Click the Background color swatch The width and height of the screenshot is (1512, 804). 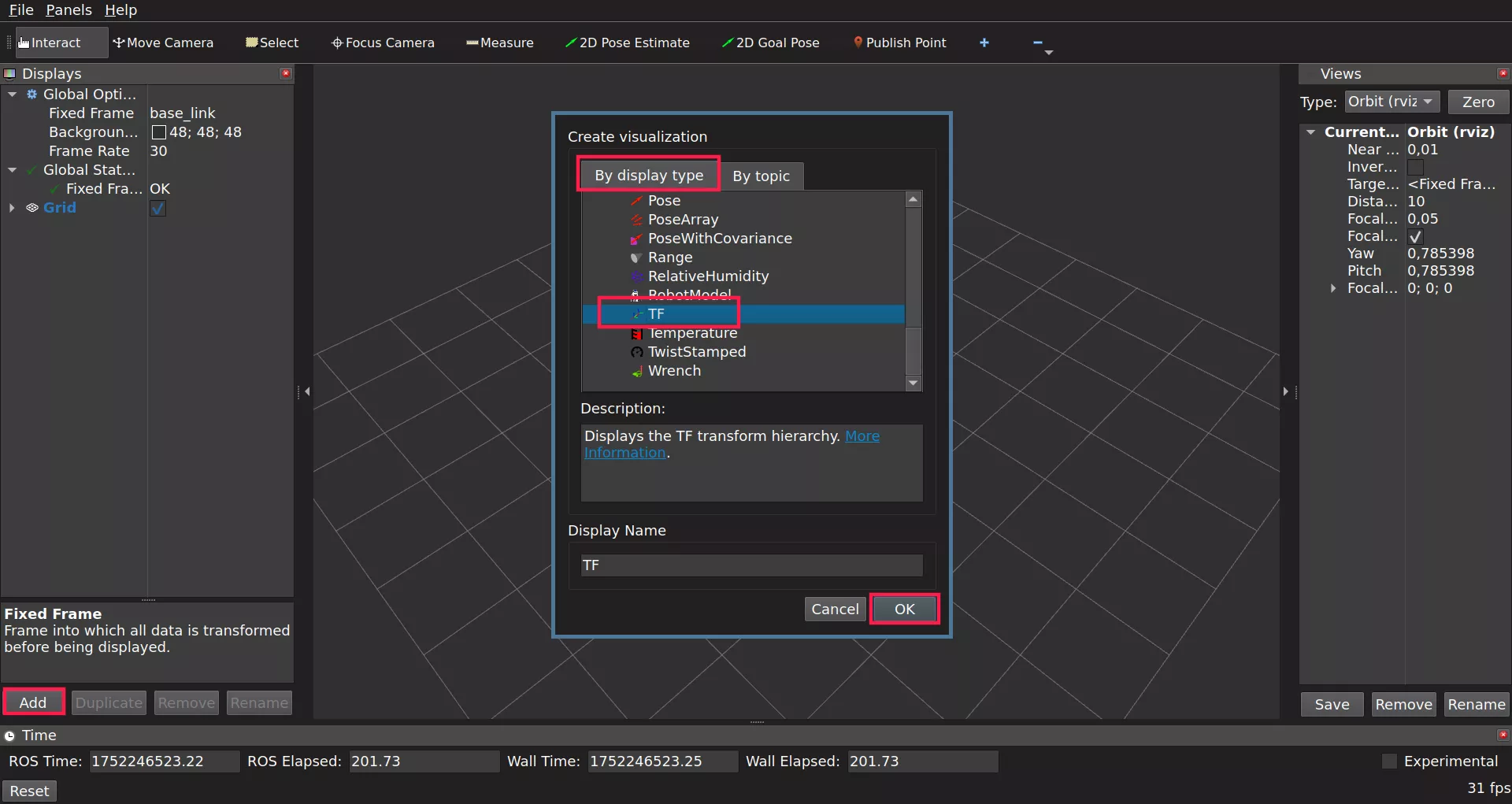158,132
